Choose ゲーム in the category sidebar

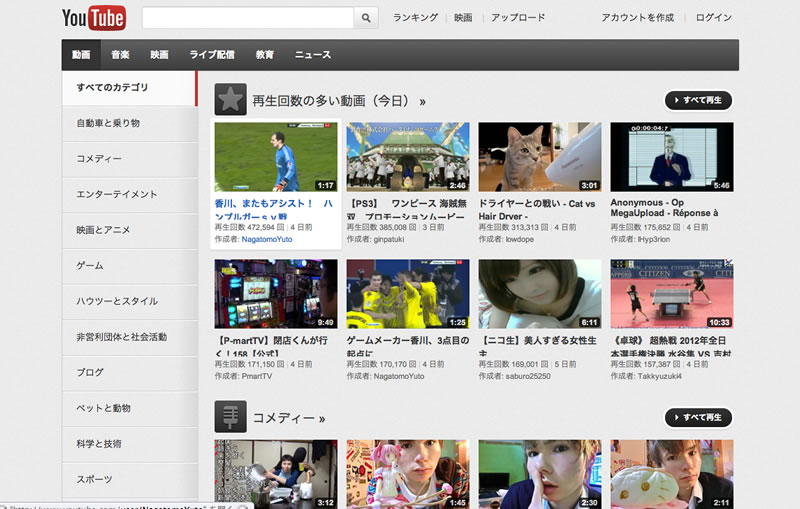click(90, 266)
